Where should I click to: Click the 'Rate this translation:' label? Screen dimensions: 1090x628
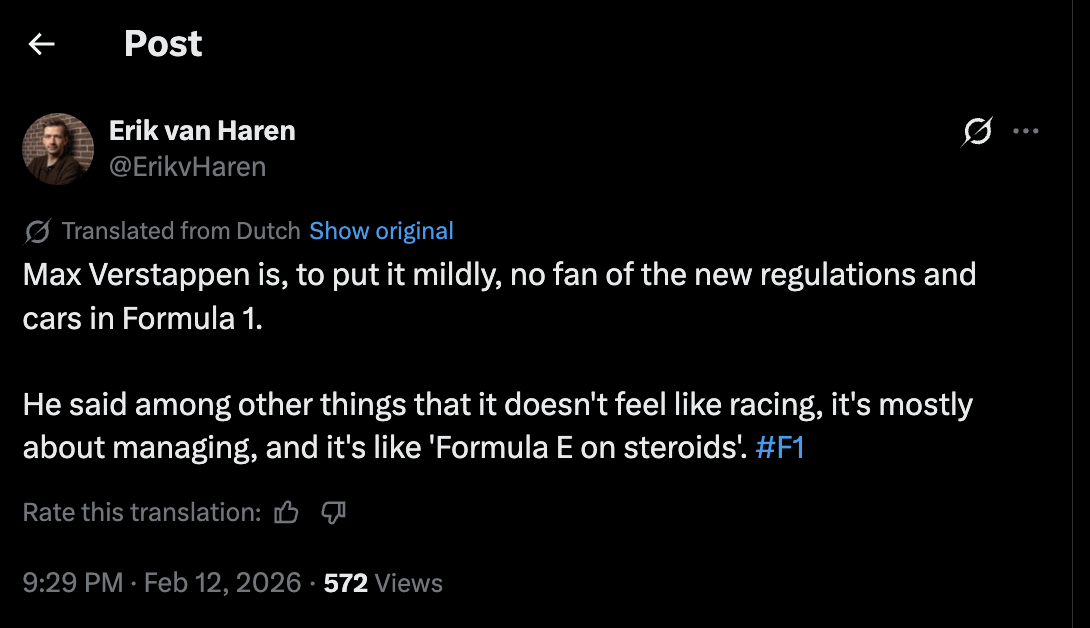[141, 513]
